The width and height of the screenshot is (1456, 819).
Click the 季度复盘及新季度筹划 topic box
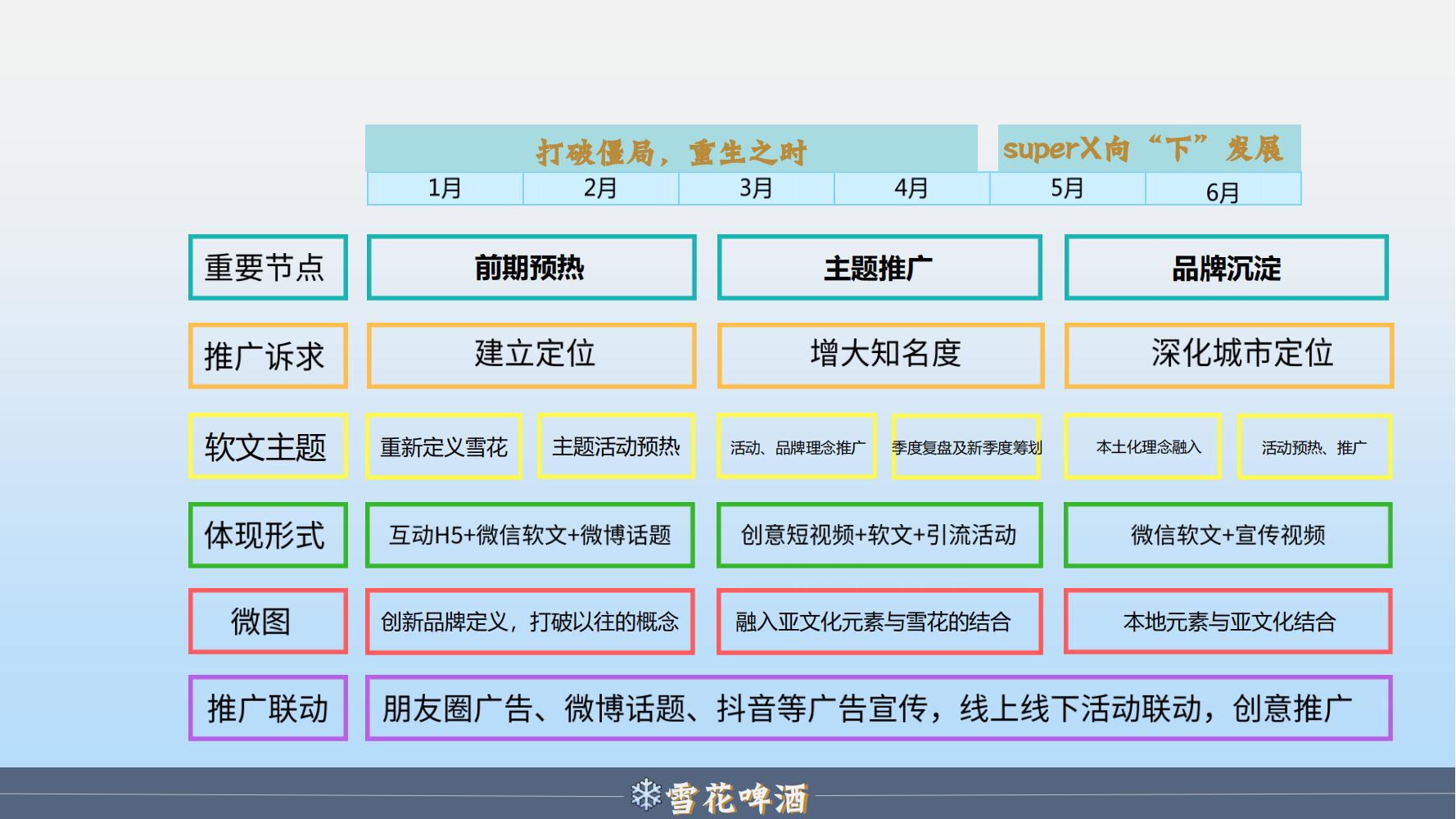click(x=965, y=446)
